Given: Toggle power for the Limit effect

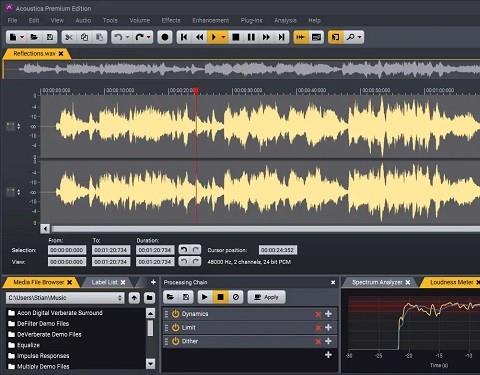Looking at the screenshot, I should (x=175, y=328).
